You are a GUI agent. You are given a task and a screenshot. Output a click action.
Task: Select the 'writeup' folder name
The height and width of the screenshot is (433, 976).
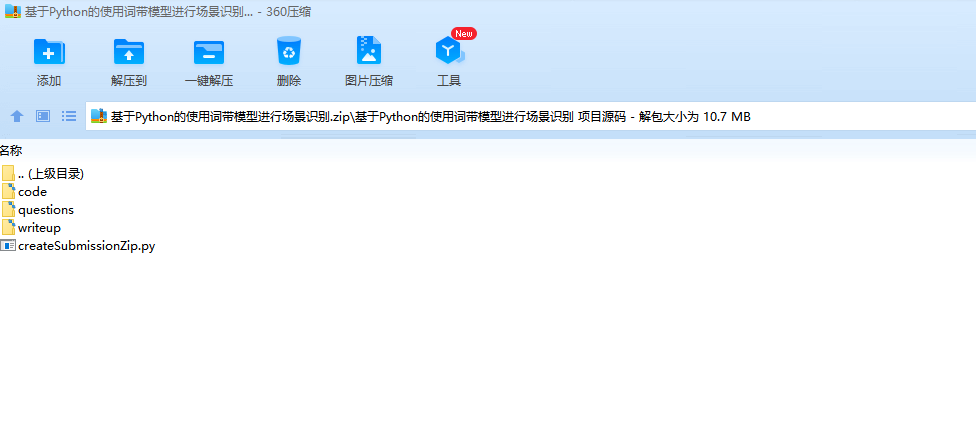tap(39, 228)
